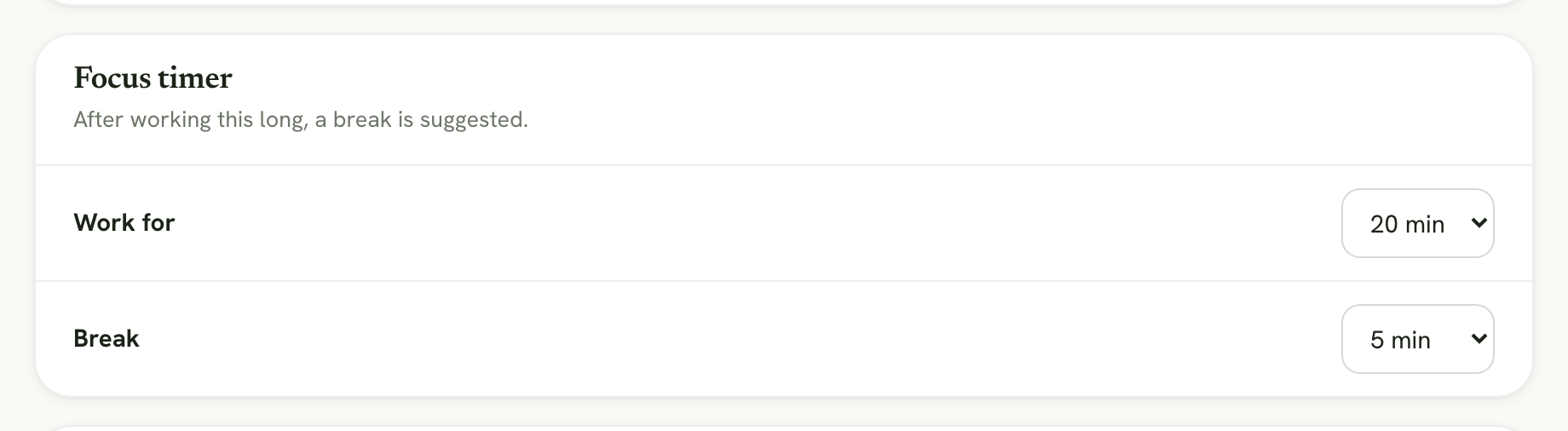
Task: Click empty space in the Break row
Action: [741, 339]
